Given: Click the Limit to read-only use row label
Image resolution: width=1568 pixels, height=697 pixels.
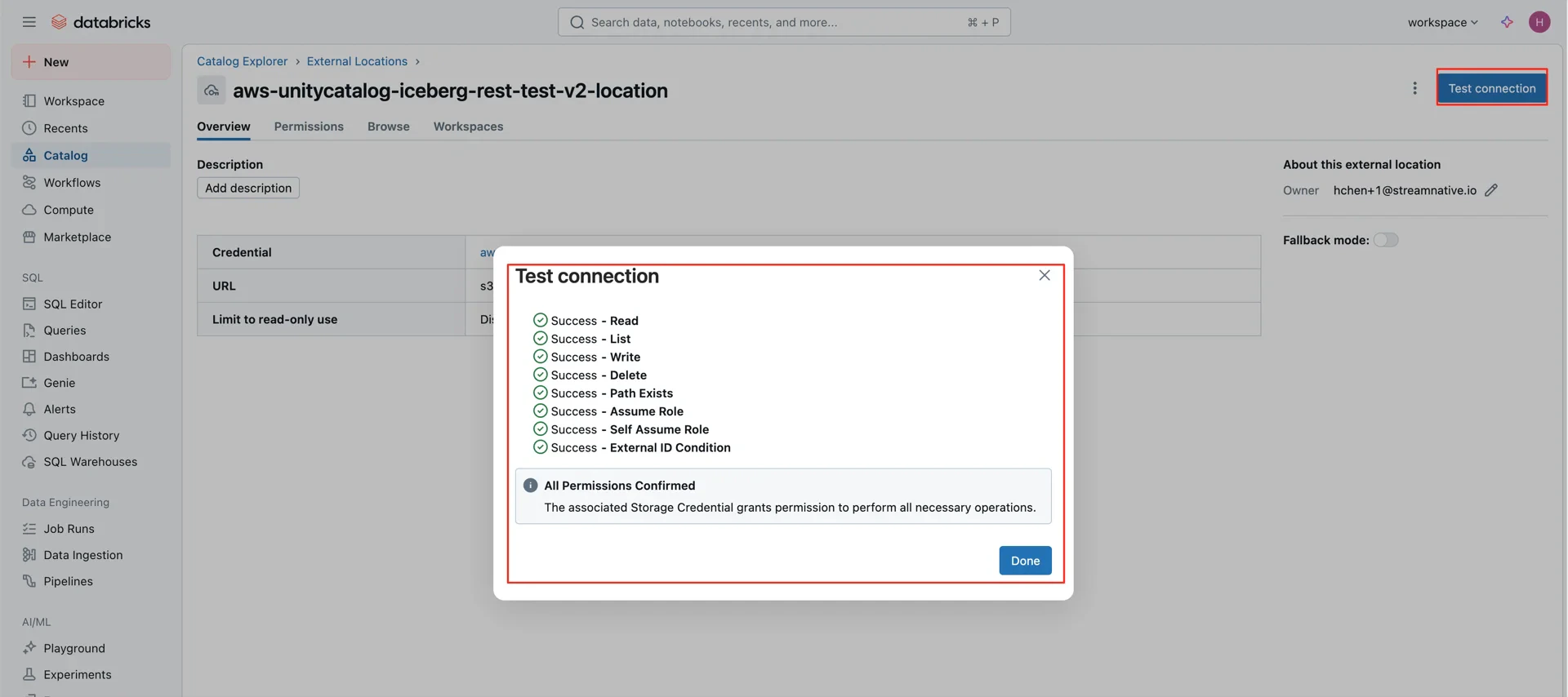Looking at the screenshot, I should pyautogui.click(x=274, y=319).
